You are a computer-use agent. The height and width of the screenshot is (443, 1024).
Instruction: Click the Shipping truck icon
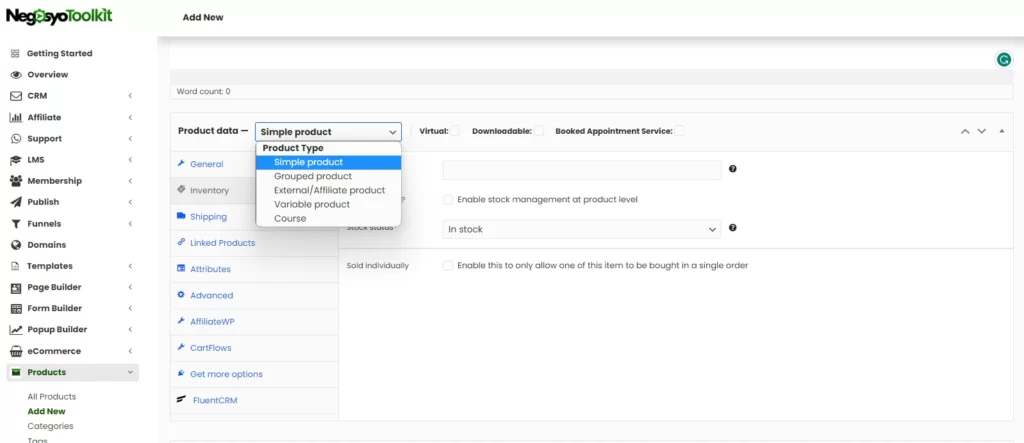pyautogui.click(x=181, y=216)
